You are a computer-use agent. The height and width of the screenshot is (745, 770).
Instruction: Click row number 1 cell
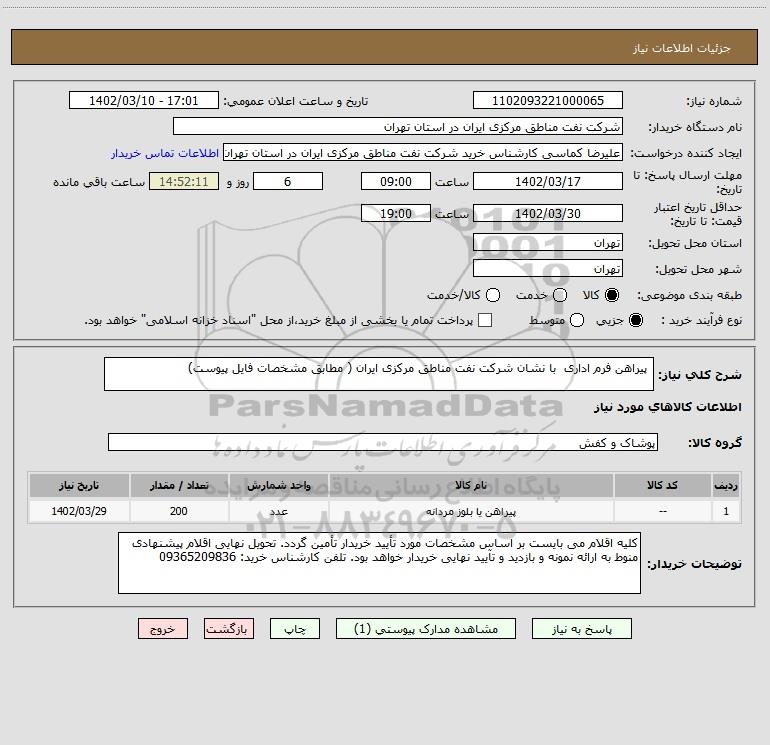click(x=726, y=511)
